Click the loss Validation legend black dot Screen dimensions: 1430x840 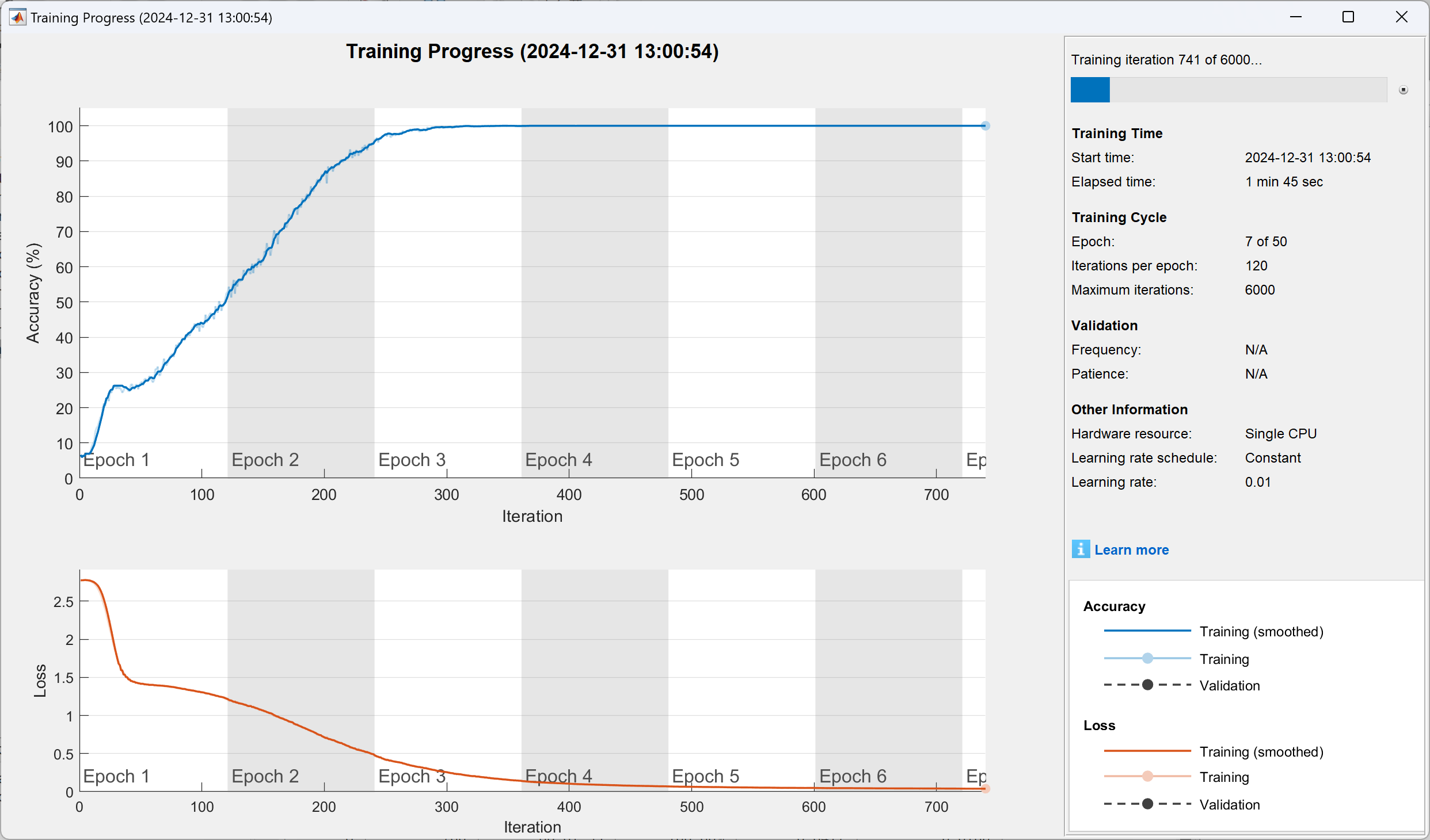pos(1147,804)
